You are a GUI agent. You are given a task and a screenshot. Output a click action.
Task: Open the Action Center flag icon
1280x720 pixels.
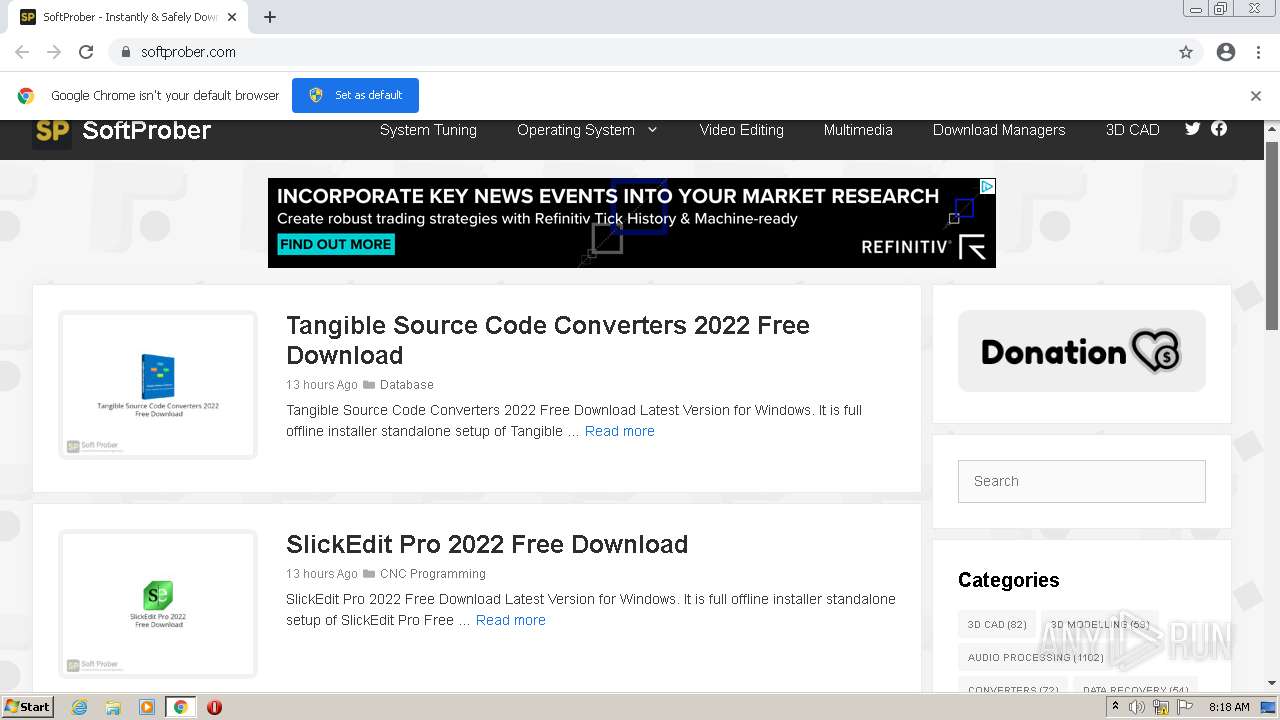[x=1185, y=707]
